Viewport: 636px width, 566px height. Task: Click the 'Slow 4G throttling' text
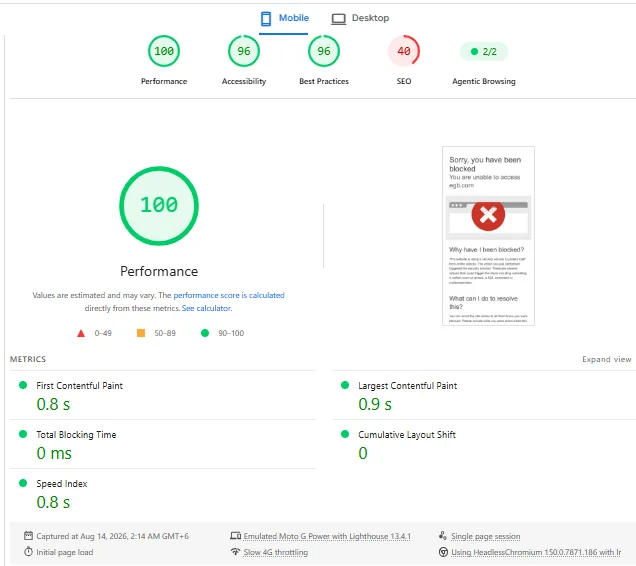tap(276, 552)
